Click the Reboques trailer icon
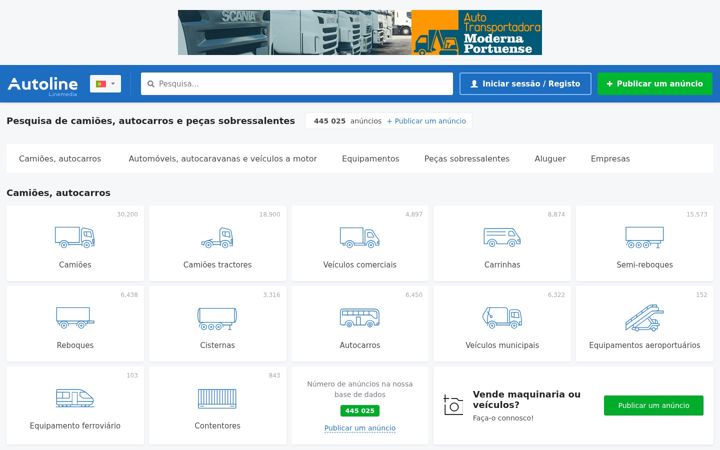The height and width of the screenshot is (450, 720). click(x=75, y=318)
